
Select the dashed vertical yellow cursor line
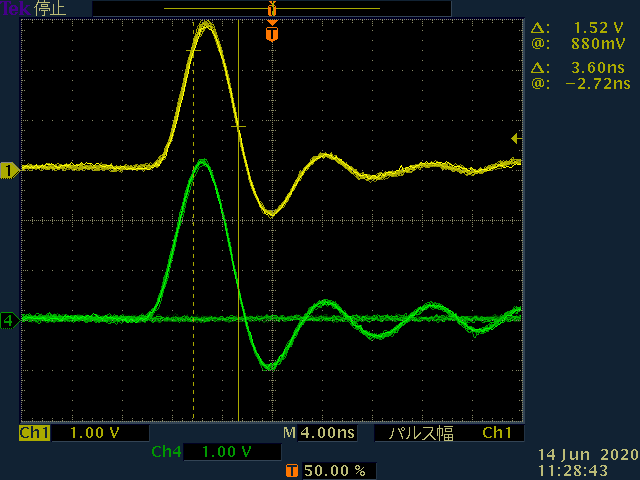(193, 220)
